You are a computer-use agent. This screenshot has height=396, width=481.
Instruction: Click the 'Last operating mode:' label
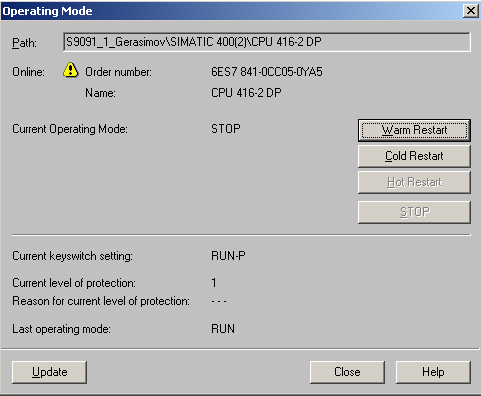point(61,329)
